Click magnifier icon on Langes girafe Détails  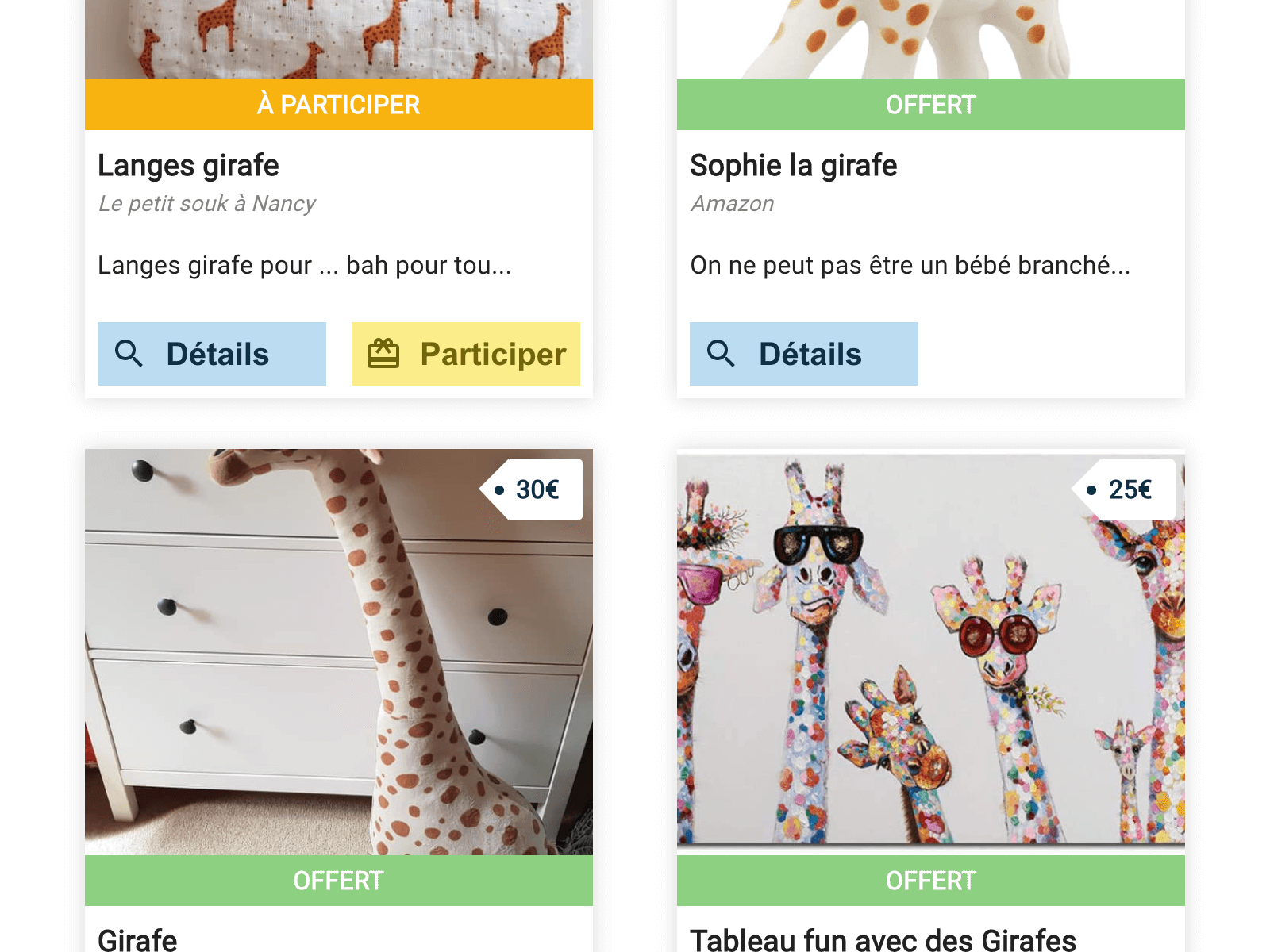tap(129, 353)
